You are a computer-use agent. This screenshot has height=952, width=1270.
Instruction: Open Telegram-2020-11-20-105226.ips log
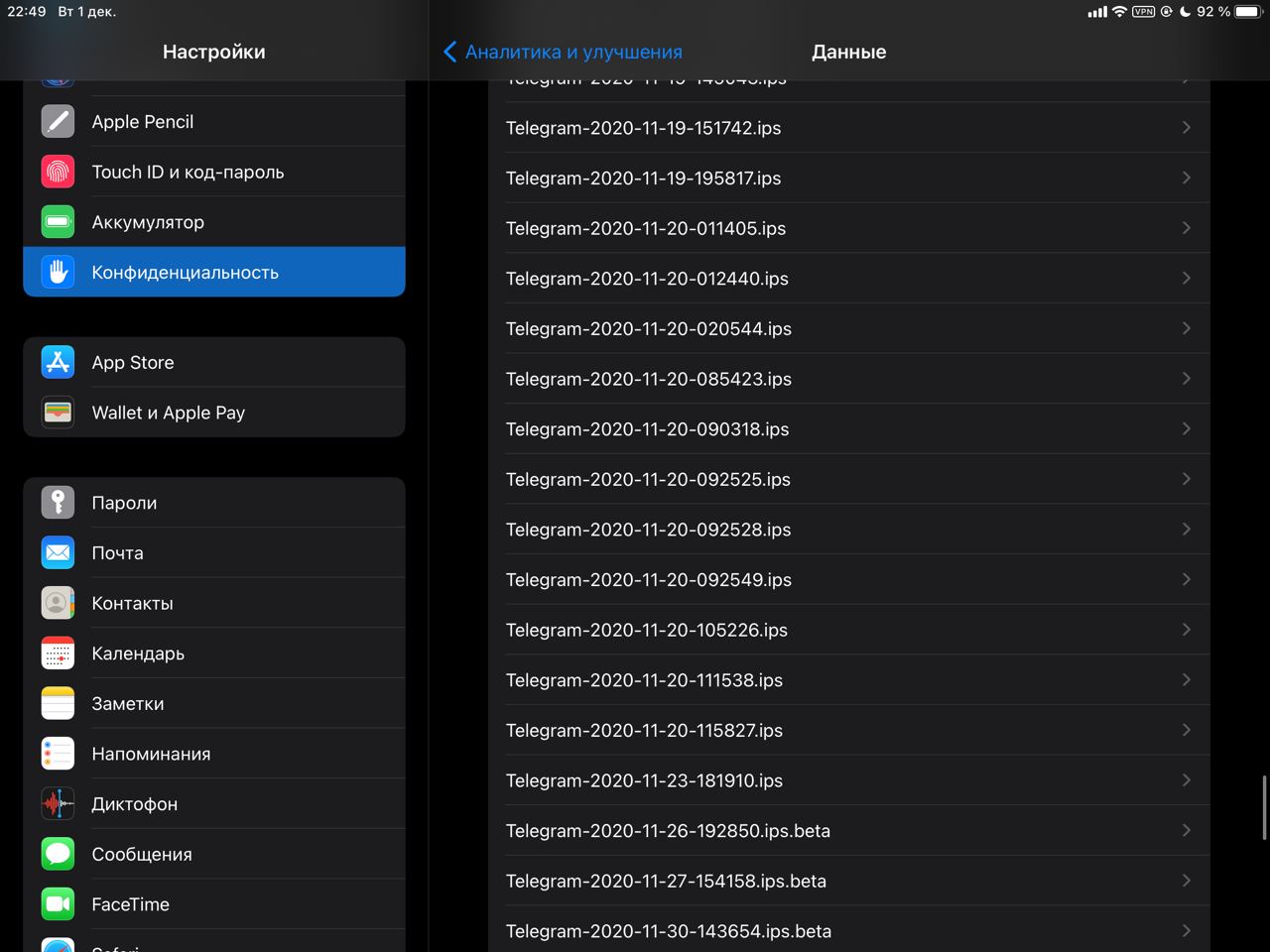click(x=849, y=630)
